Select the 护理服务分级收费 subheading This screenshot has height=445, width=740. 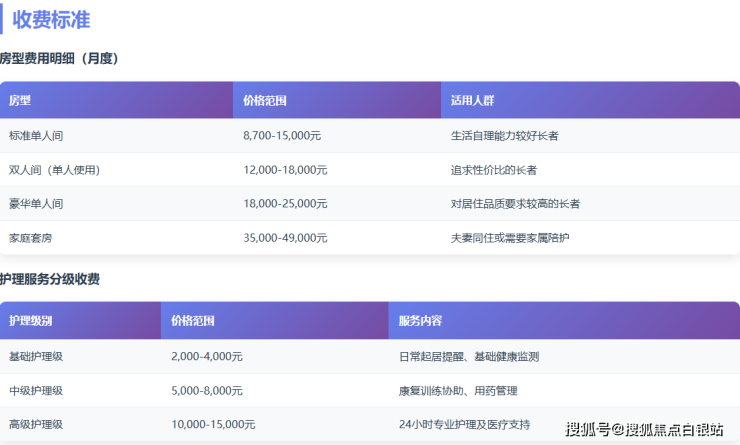click(50, 279)
